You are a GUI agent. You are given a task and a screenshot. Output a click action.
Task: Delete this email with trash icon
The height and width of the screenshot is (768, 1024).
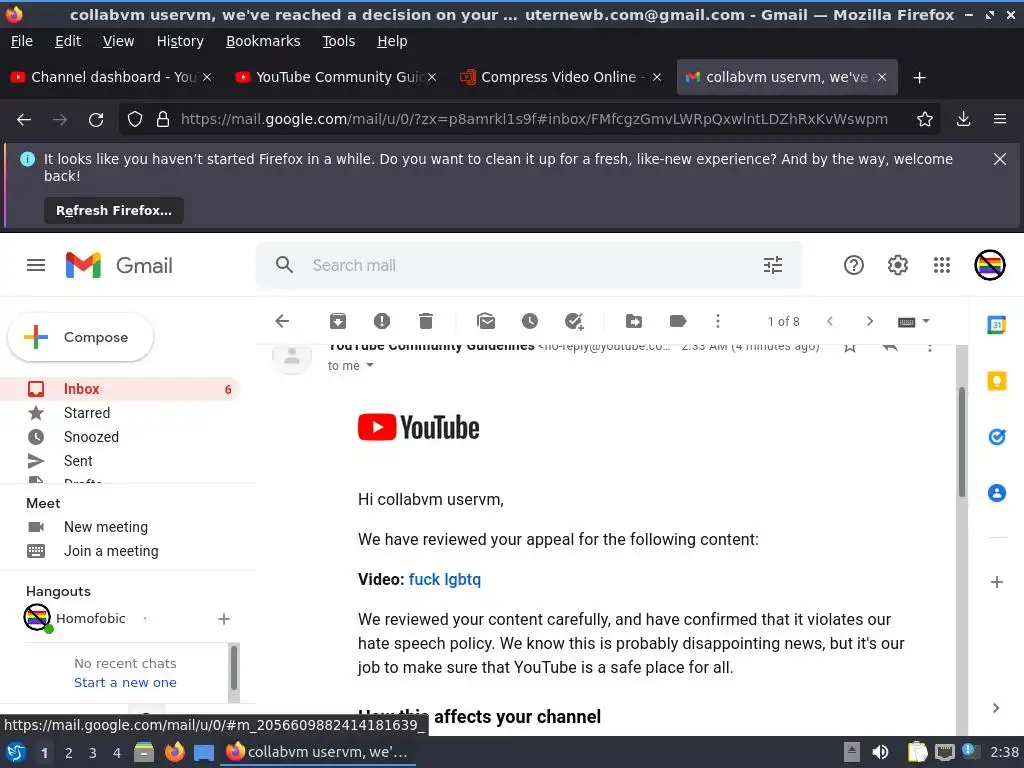[426, 321]
